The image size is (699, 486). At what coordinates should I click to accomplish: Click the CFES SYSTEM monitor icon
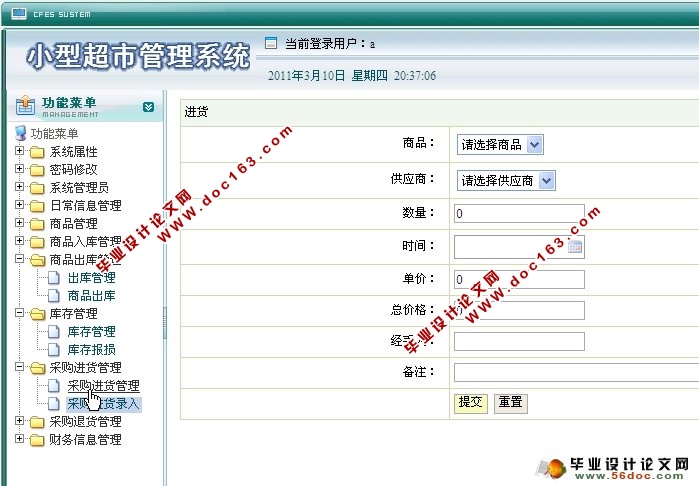coord(19,13)
